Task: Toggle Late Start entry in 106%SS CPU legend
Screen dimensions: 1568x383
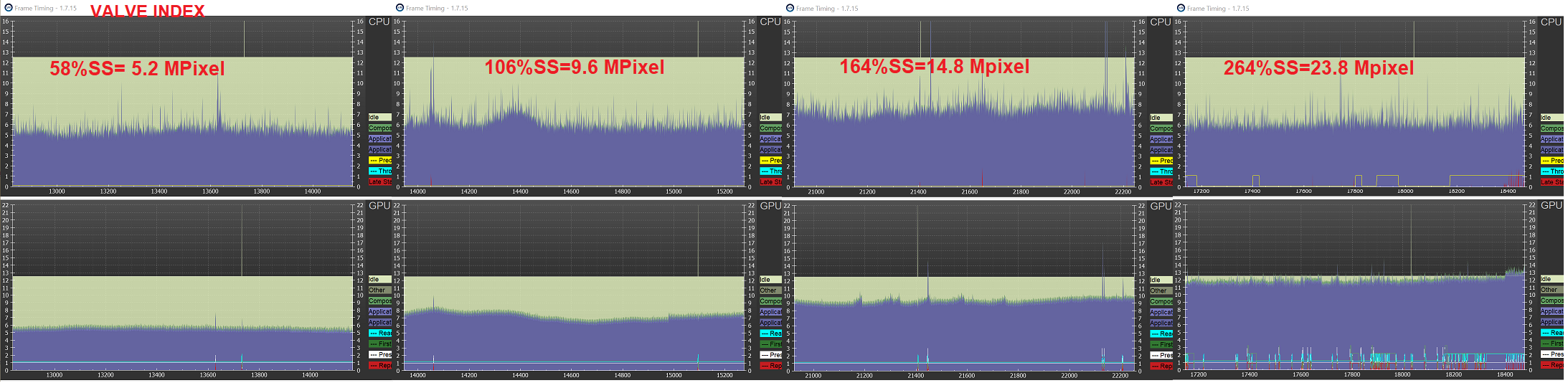Action: point(771,181)
